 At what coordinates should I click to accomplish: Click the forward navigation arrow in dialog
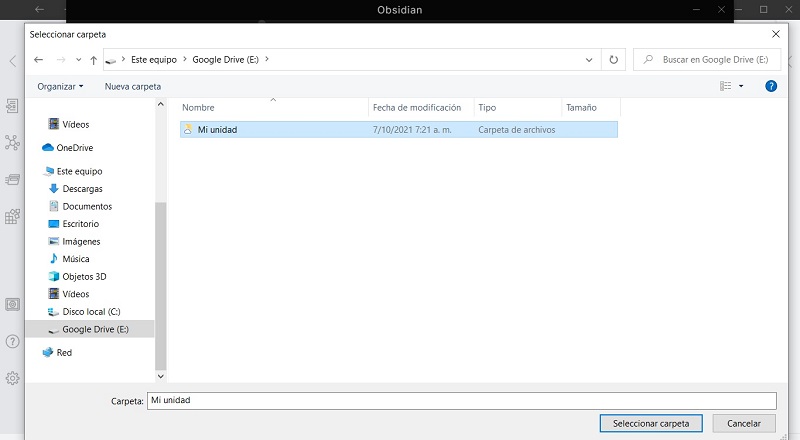tap(61, 60)
